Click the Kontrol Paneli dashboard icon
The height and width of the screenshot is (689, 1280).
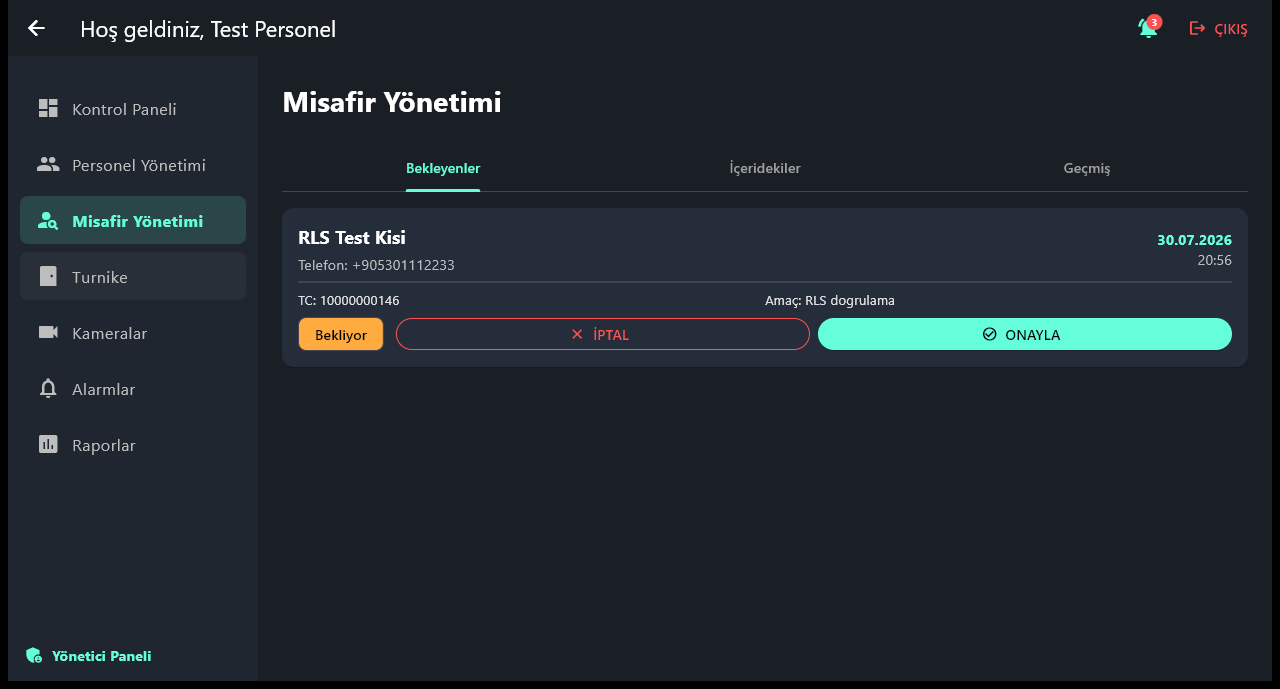(x=48, y=108)
